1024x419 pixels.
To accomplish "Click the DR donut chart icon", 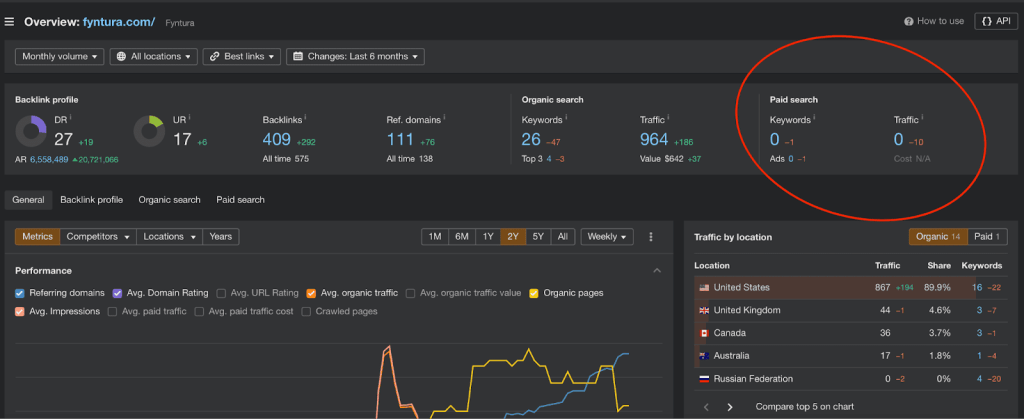I will (x=31, y=131).
